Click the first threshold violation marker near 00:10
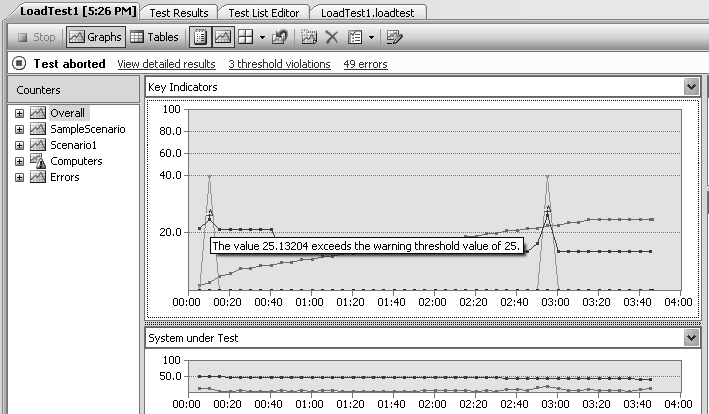709x414 pixels. click(x=210, y=213)
